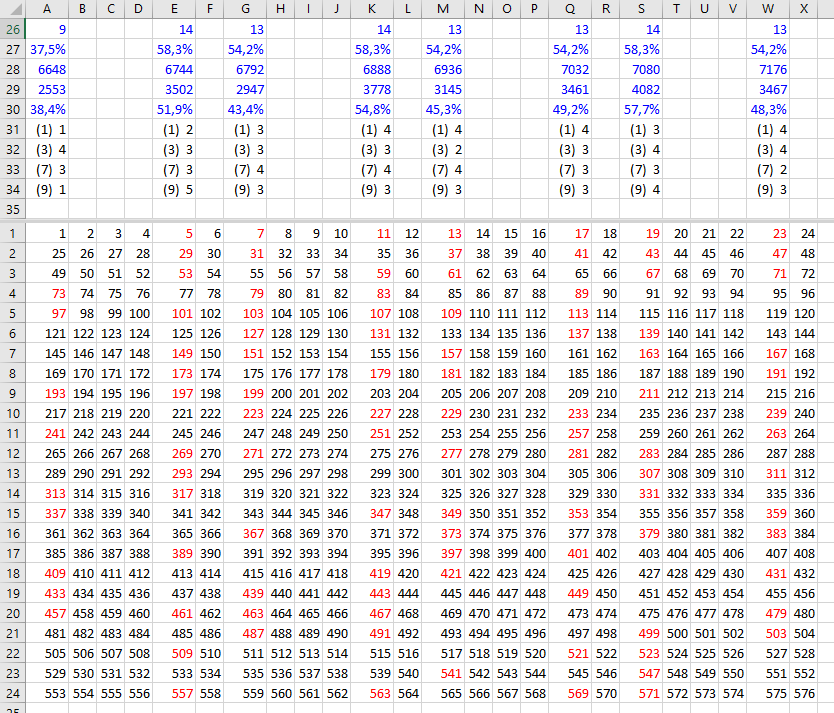
Task: Click the cell (9) 5 in column E
Action: coord(174,190)
